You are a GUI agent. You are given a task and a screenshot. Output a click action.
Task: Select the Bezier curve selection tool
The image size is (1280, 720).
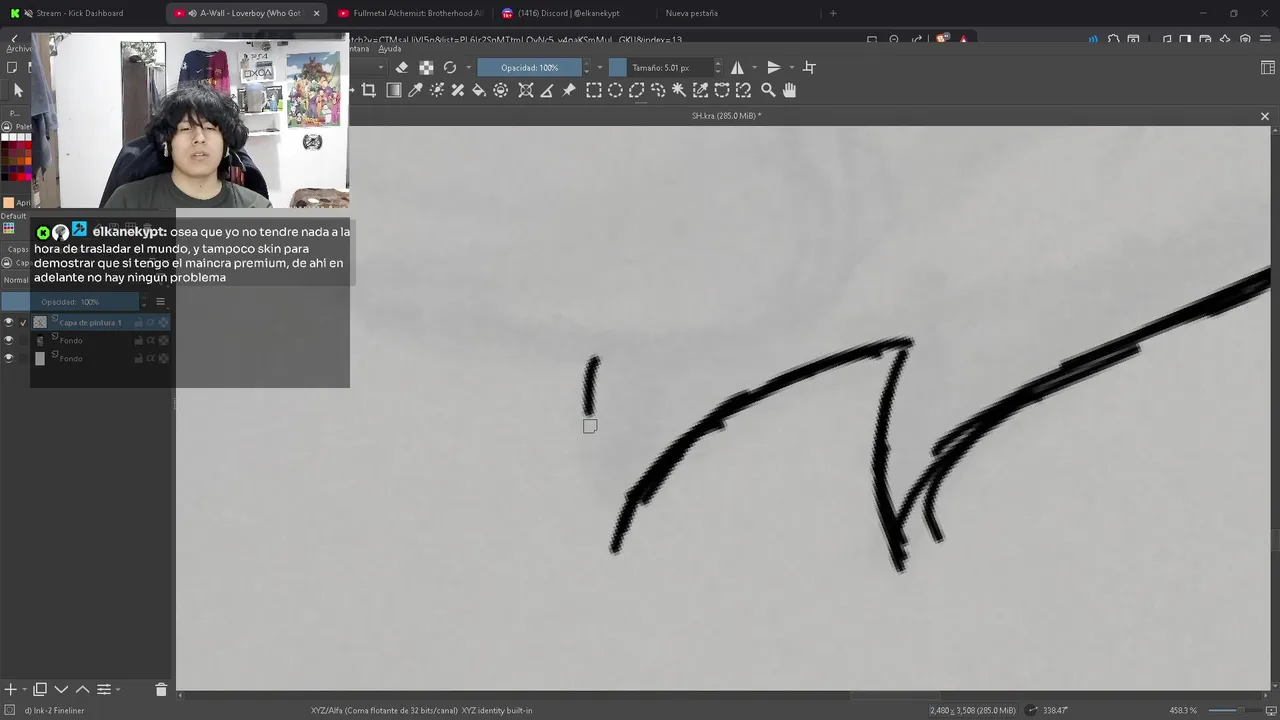pyautogui.click(x=722, y=90)
